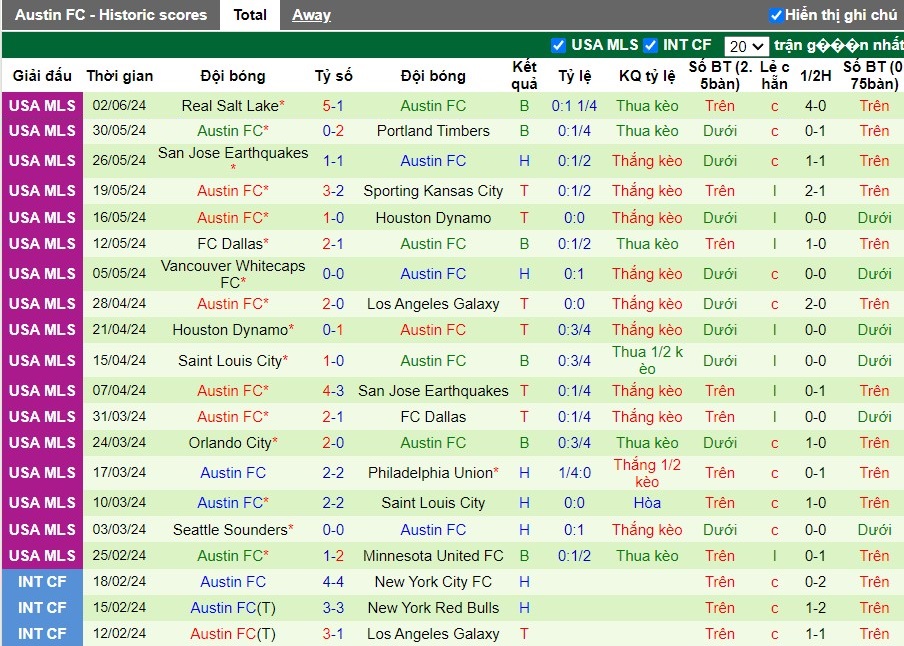Open the Away tab
The width and height of the screenshot is (904, 646).
(x=311, y=15)
